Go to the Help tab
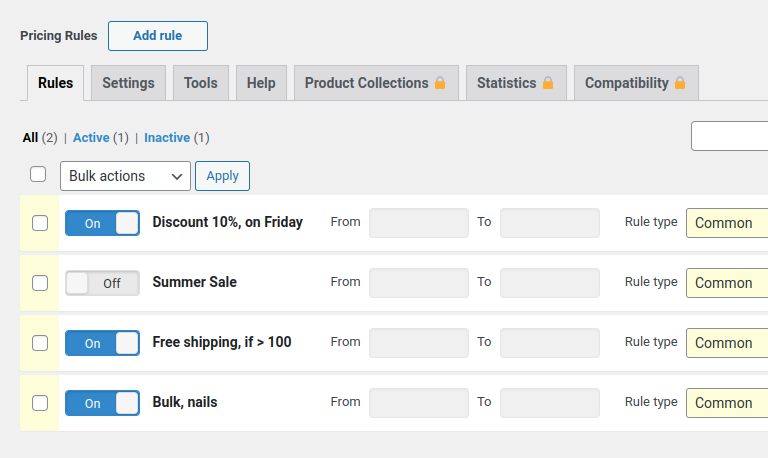The height and width of the screenshot is (458, 768). tap(261, 83)
